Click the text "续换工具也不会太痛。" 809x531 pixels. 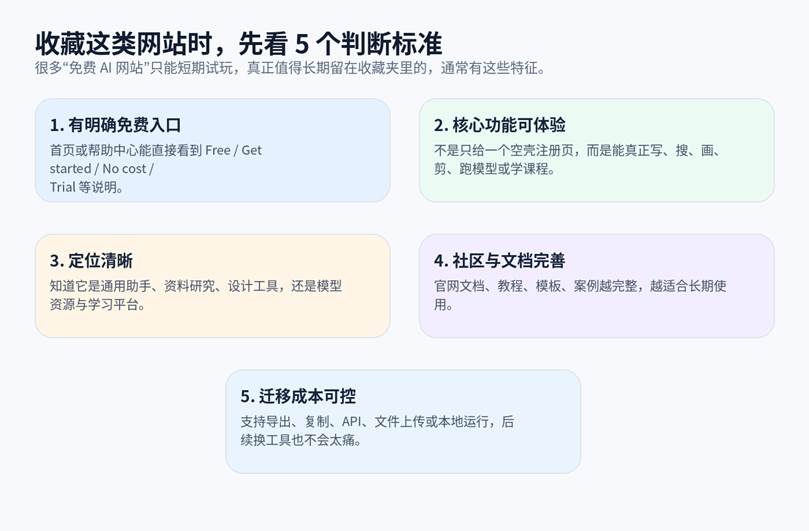click(x=301, y=440)
